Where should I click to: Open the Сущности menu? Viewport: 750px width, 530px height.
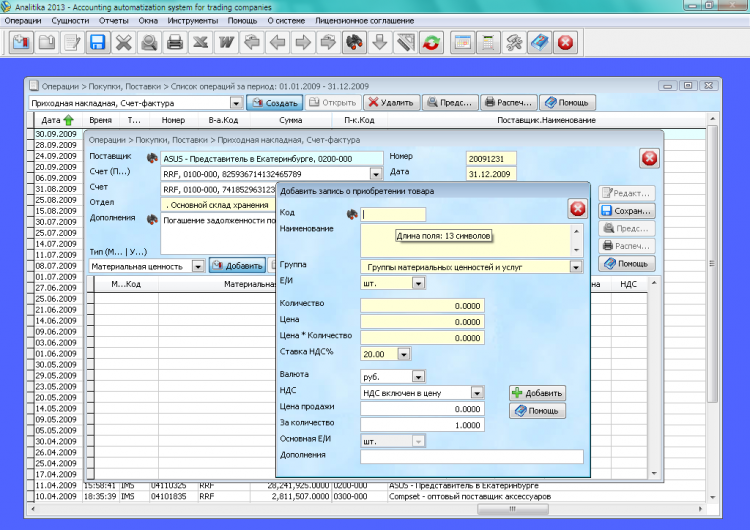(70, 21)
